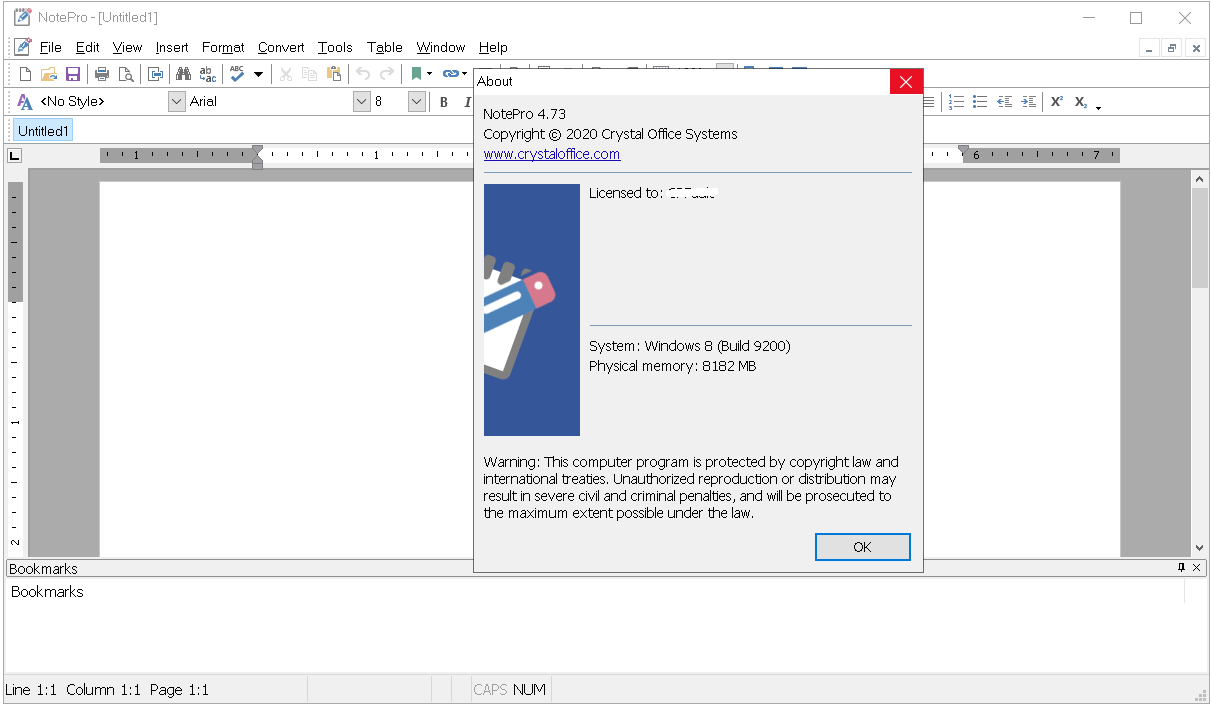Open the Format menu
Screen dimensions: 1211x706
point(223,47)
